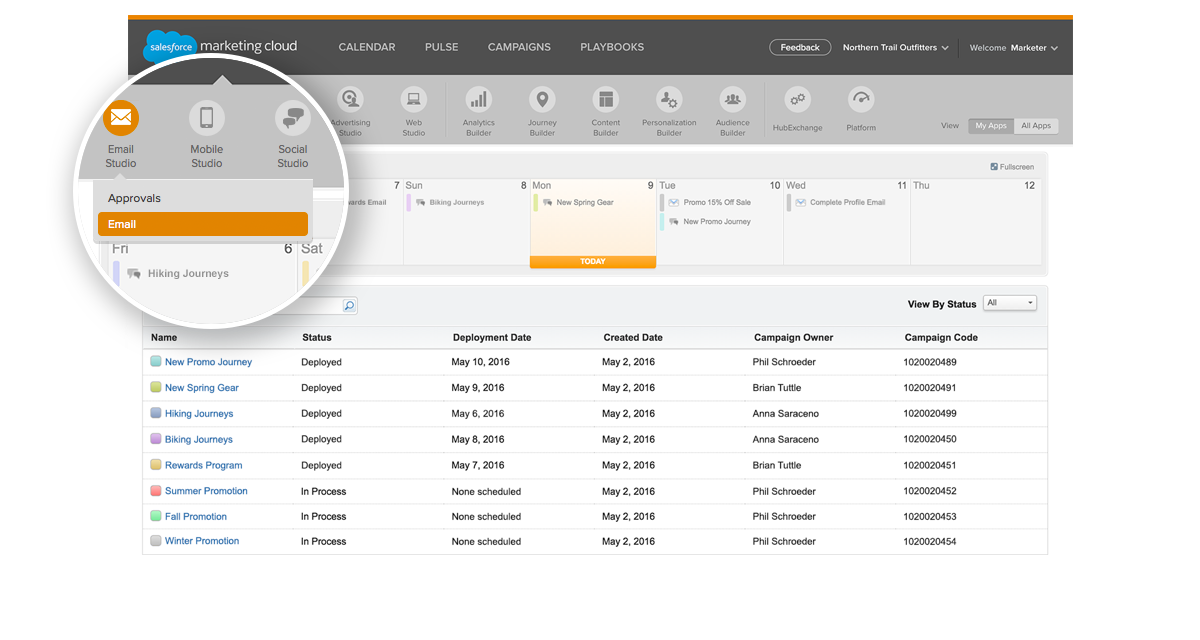Click Summer Promotion's red color swatch
Viewport: 1200px width, 640px height.
tap(156, 491)
